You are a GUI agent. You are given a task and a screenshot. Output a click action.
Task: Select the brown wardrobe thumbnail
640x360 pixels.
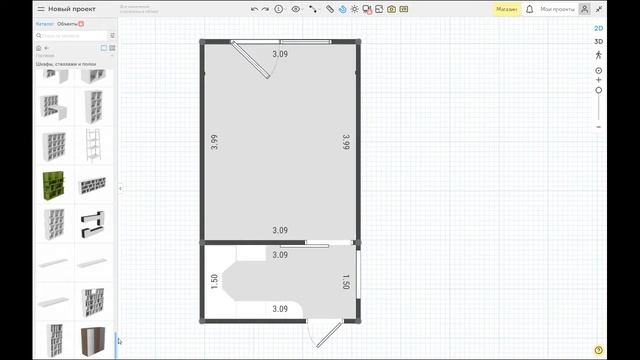pyautogui.click(x=93, y=341)
